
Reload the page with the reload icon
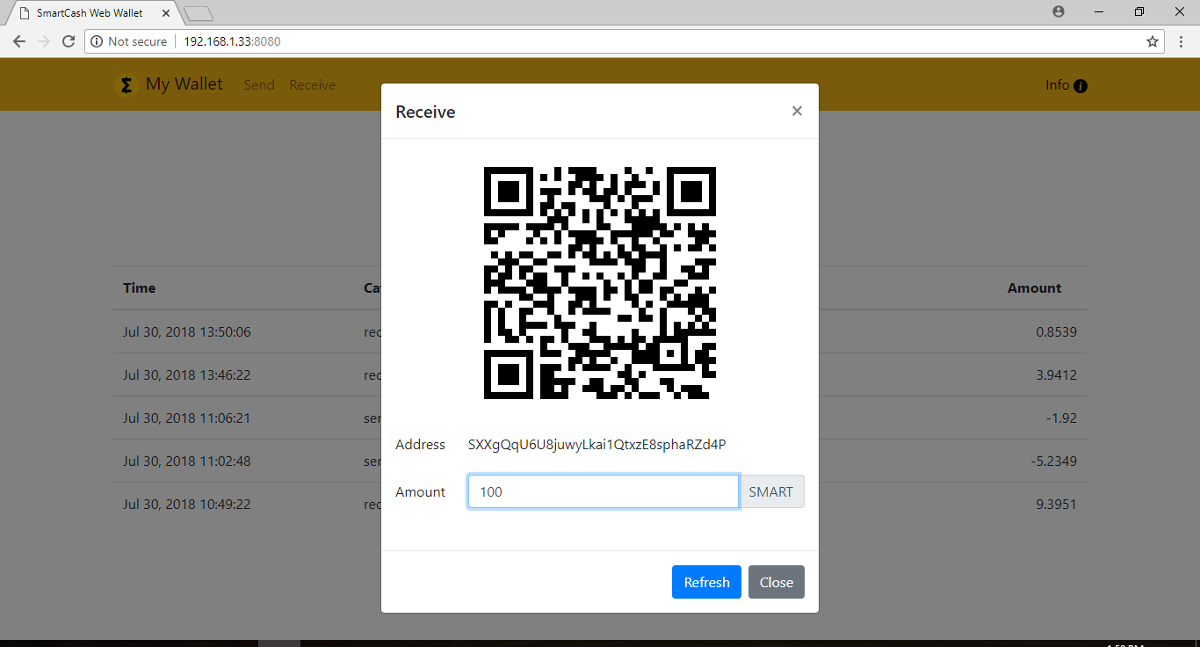68,42
